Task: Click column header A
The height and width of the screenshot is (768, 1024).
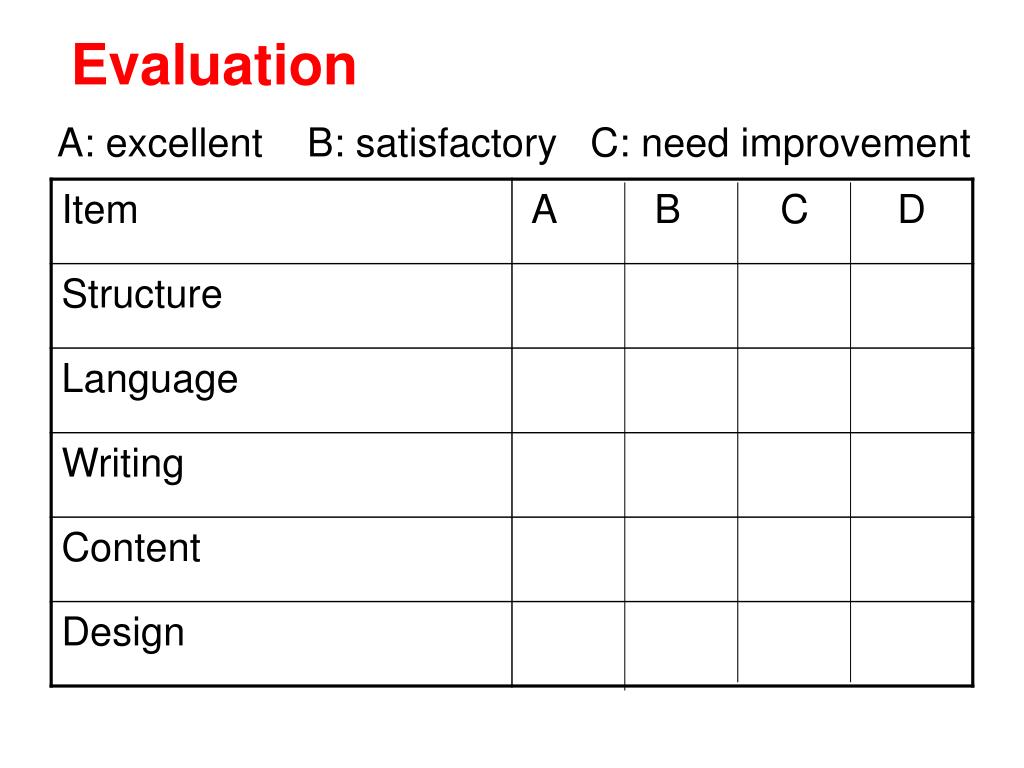Action: (x=568, y=222)
